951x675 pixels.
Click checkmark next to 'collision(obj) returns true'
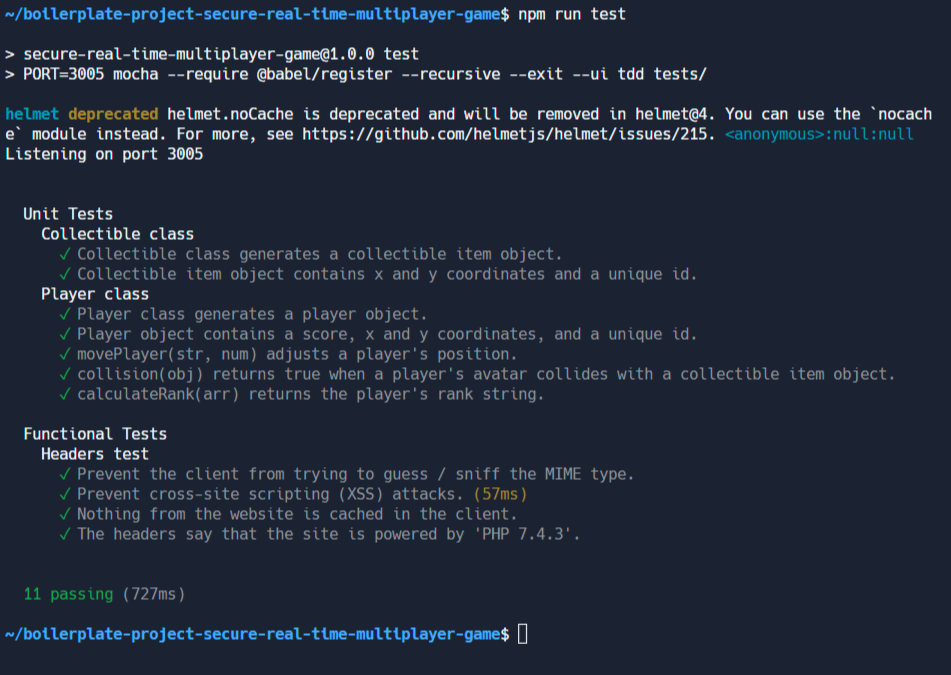pyautogui.click(x=65, y=374)
